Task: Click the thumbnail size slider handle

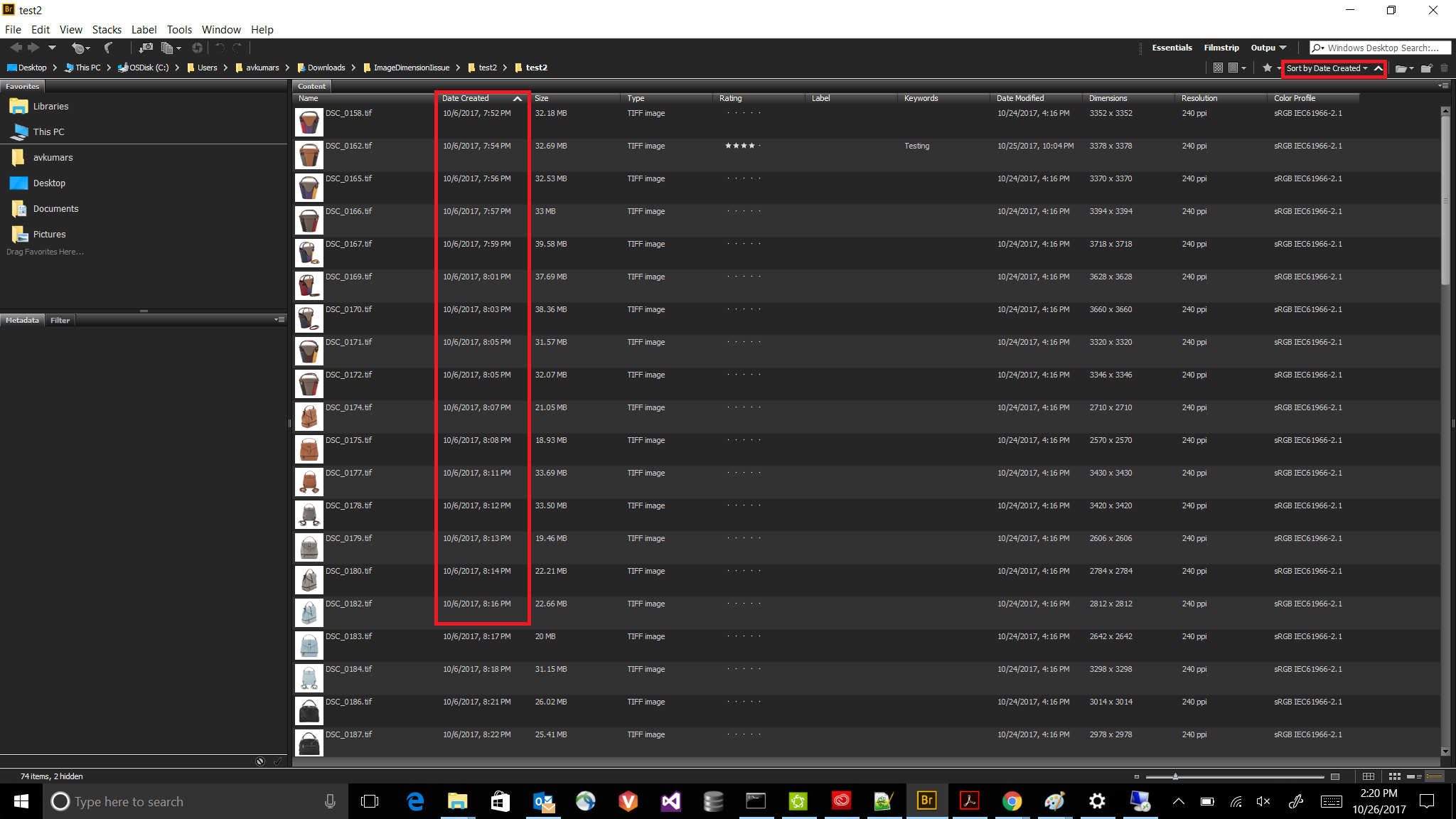Action: (1175, 776)
